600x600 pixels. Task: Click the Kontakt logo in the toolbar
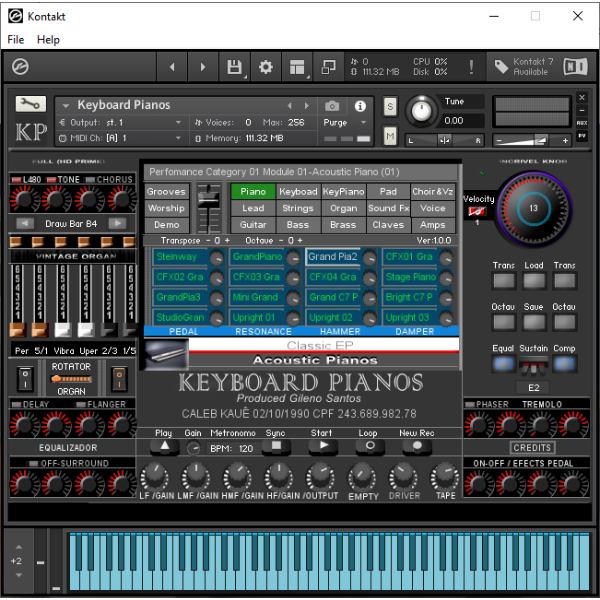(x=20, y=67)
